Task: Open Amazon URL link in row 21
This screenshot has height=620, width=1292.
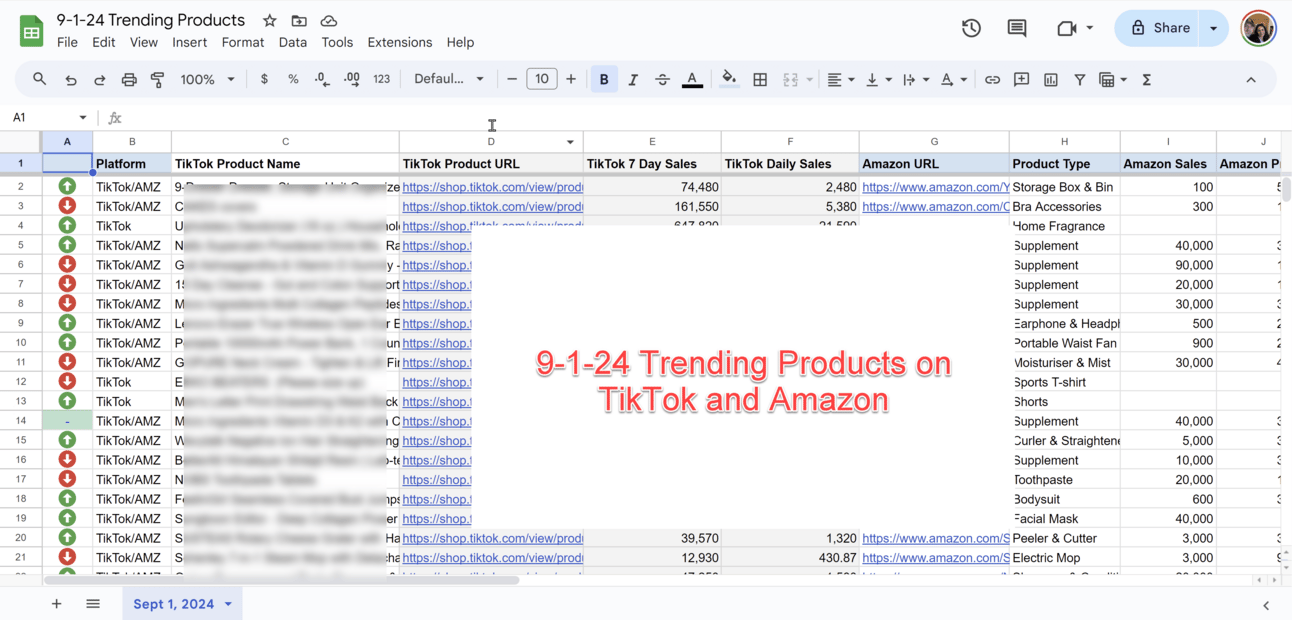Action: click(935, 558)
